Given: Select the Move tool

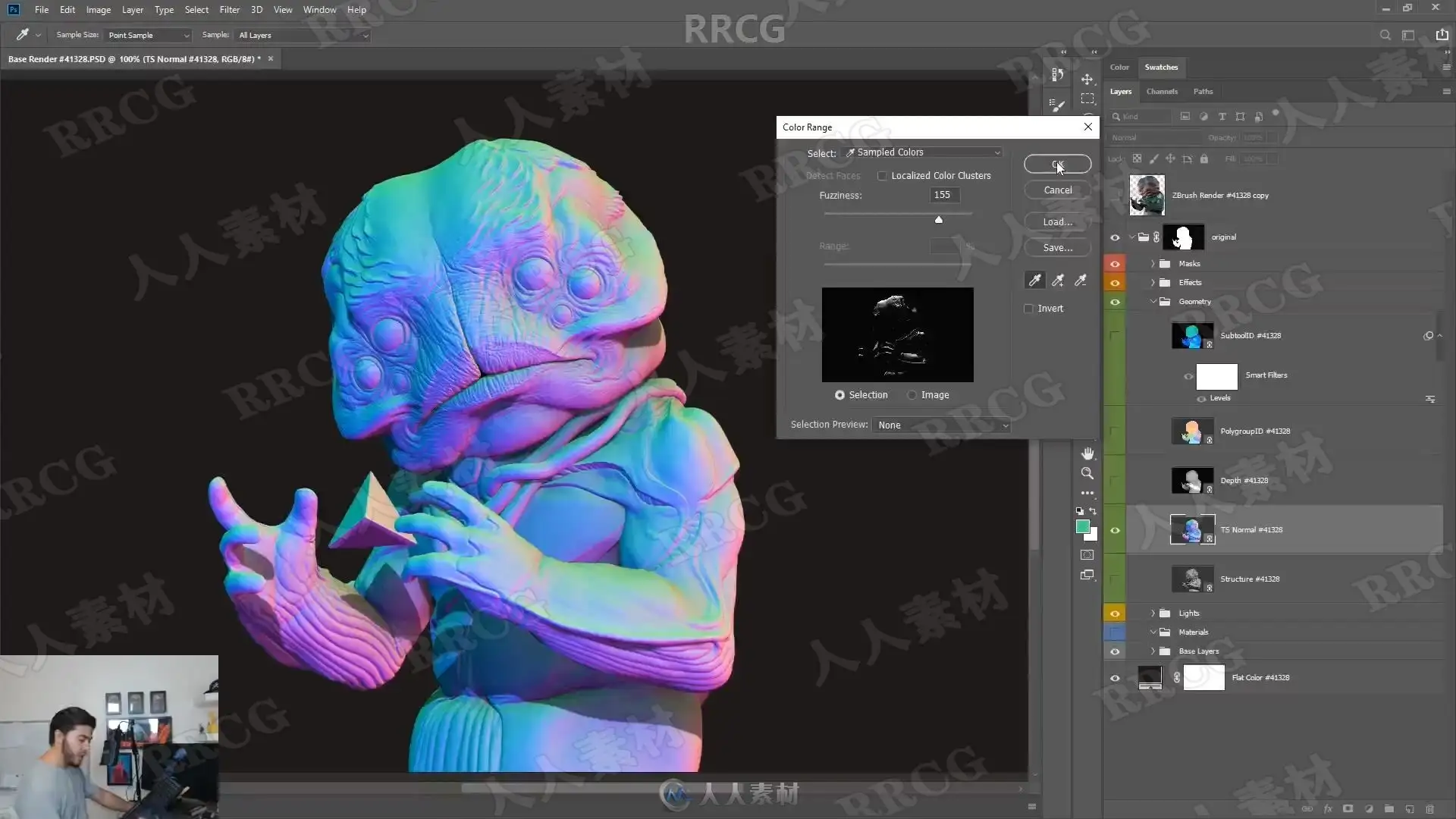Looking at the screenshot, I should click(x=1087, y=79).
